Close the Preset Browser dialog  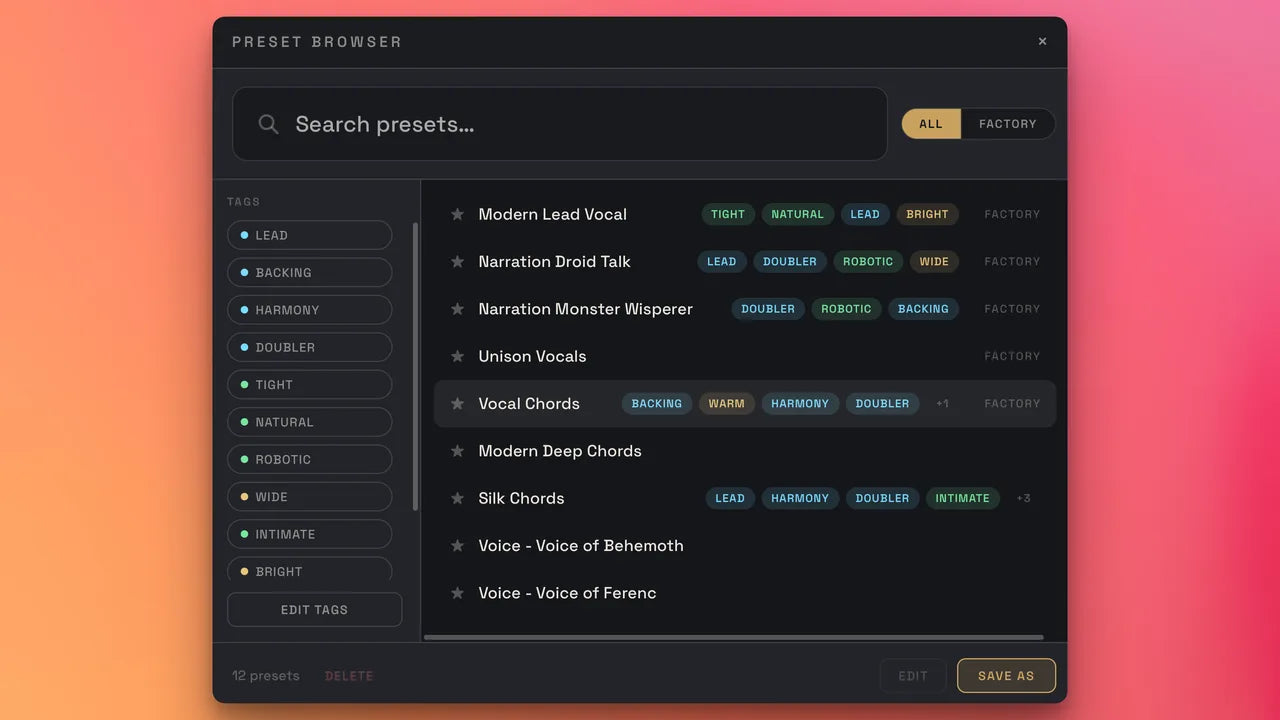coord(1042,41)
